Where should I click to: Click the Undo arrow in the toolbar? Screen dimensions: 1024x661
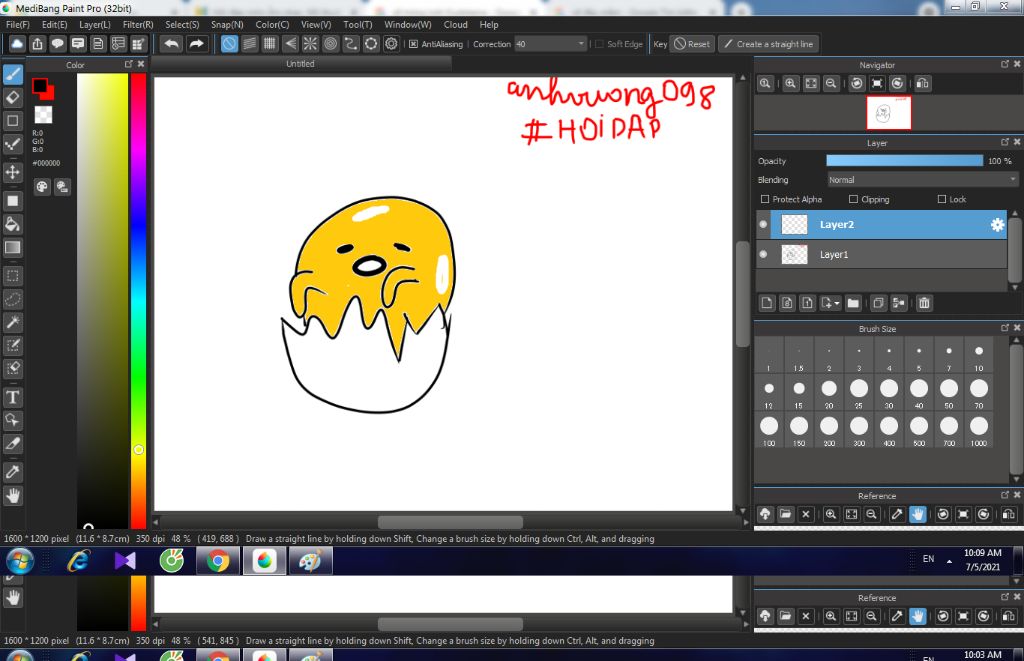[172, 44]
